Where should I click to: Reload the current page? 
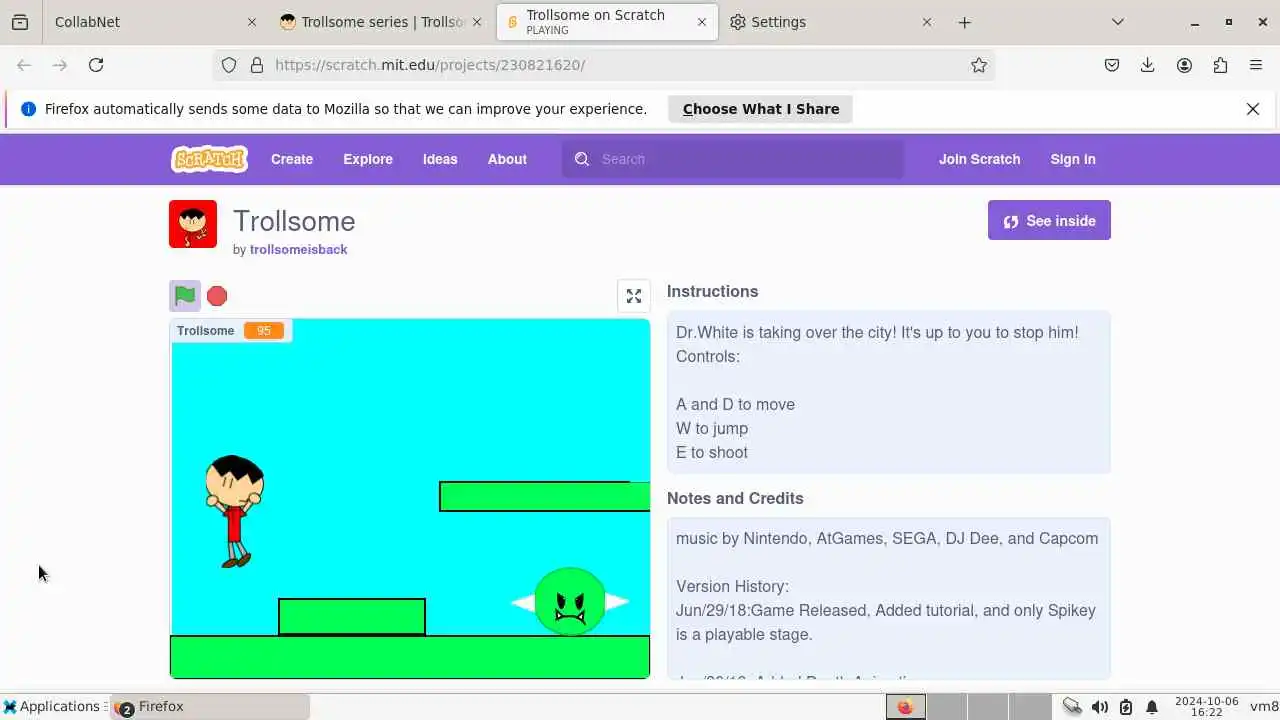96,65
